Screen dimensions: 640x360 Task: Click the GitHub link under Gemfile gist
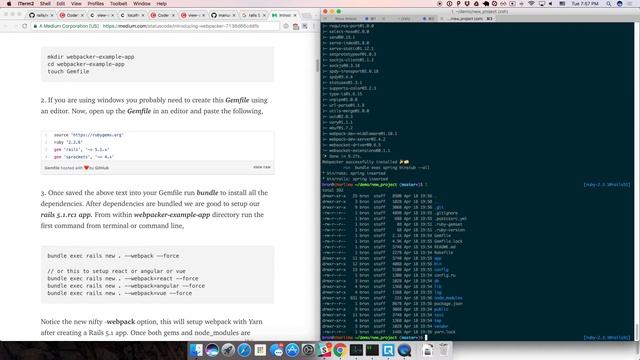coord(102,168)
